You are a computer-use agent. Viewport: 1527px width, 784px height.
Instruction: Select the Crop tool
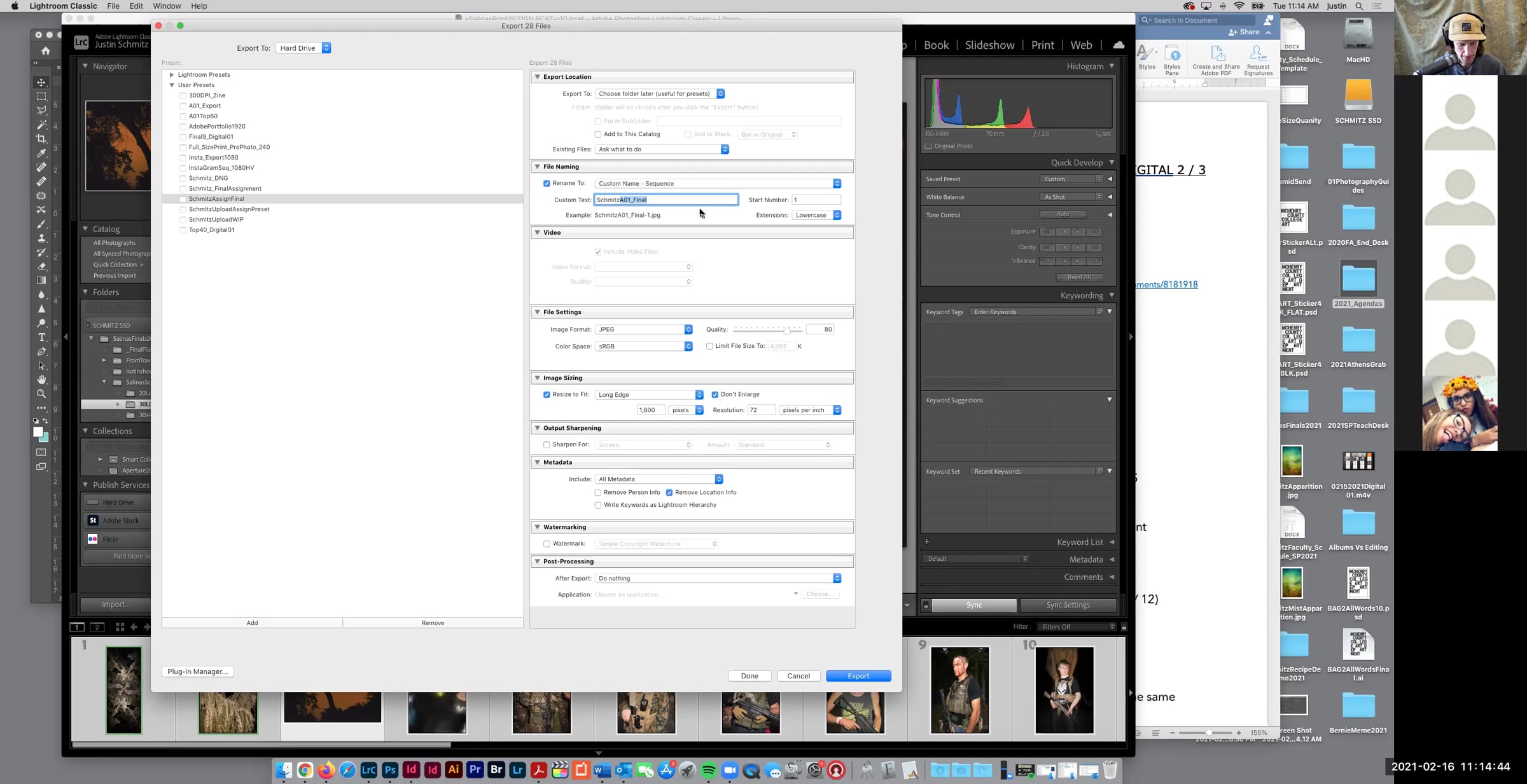pyautogui.click(x=41, y=139)
